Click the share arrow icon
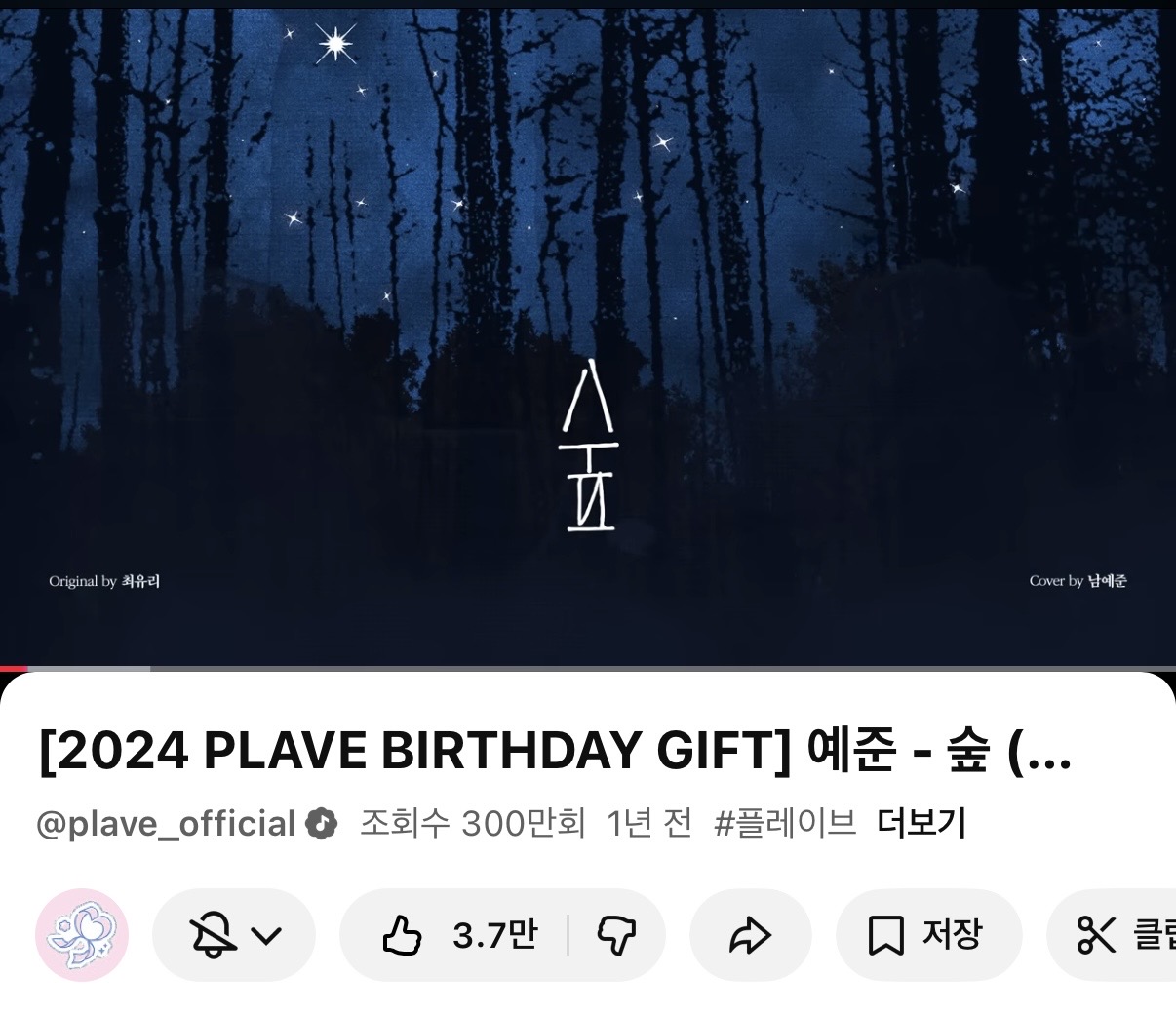Screen dimensions: 1176x1014 (x=750, y=935)
